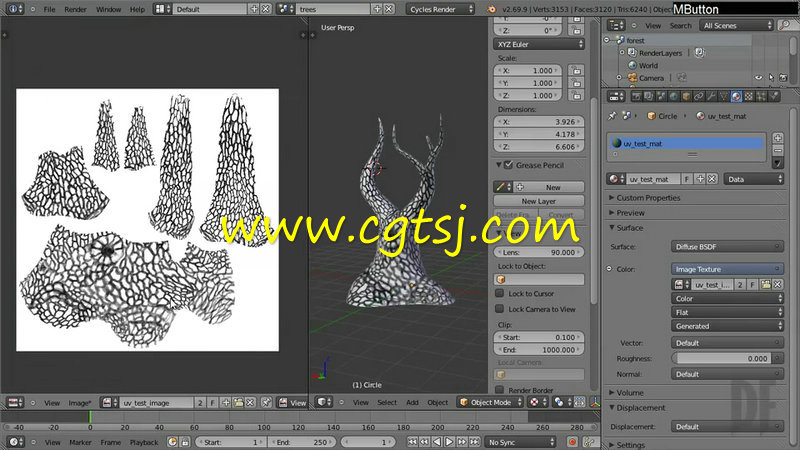
Task: Open the 3D manipulator toggle icon
Action: click(595, 403)
